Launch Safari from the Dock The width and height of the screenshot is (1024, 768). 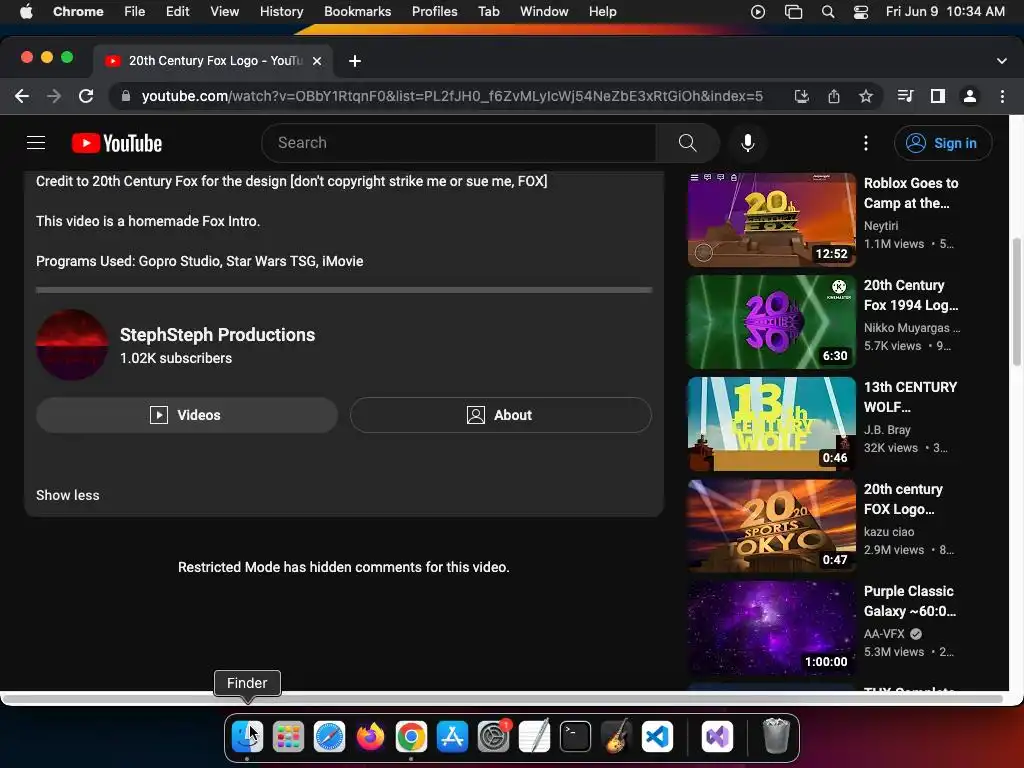coord(329,737)
